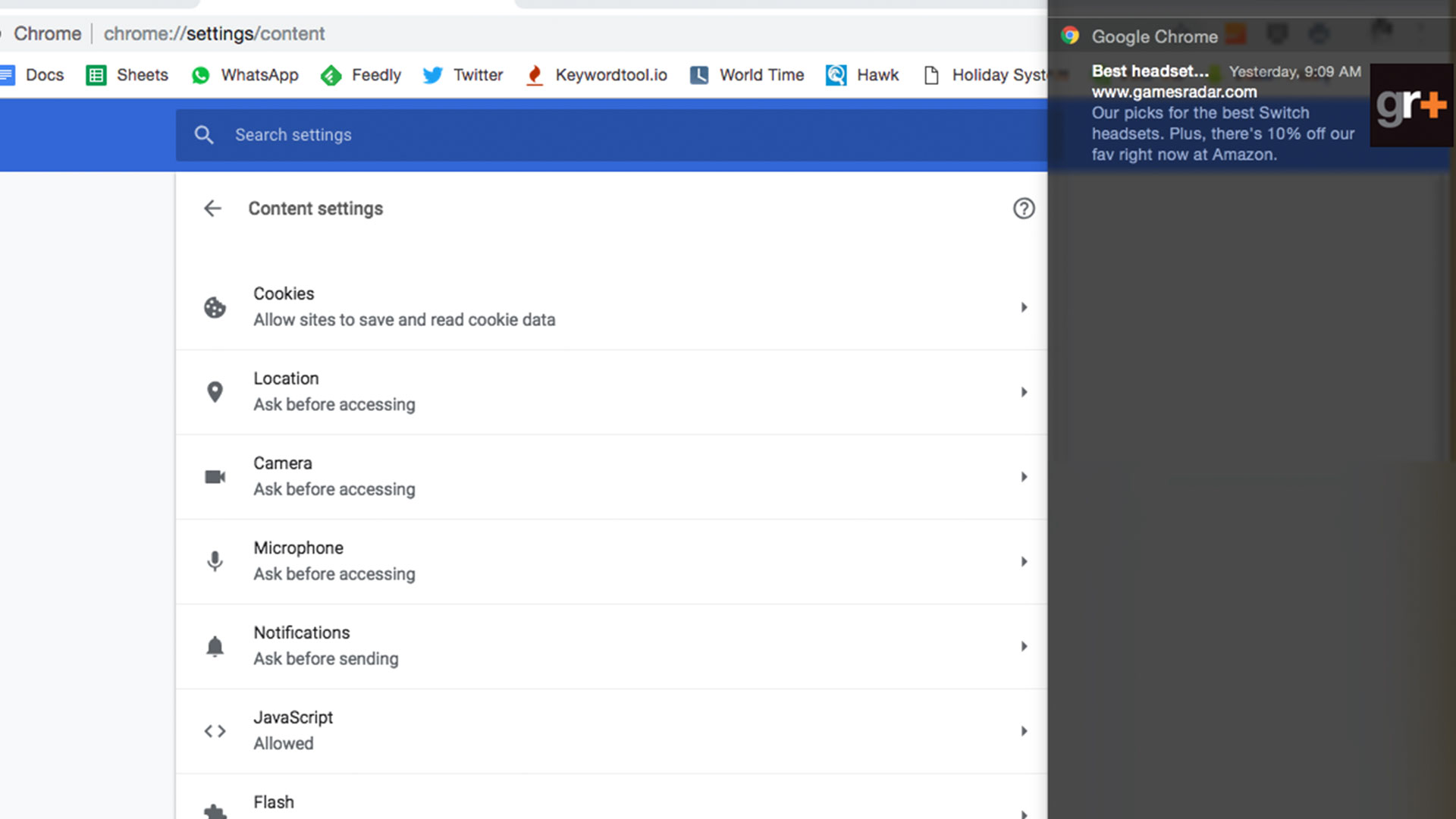The width and height of the screenshot is (1456, 819).
Task: Click the WhatsApp bookmark icon
Action: pos(200,75)
